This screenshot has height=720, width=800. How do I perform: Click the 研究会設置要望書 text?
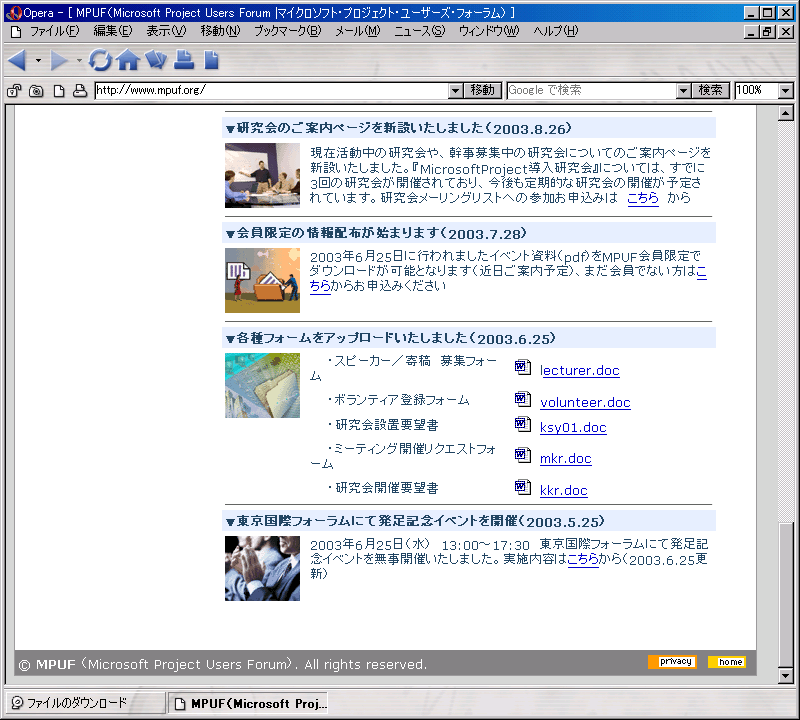click(x=383, y=425)
